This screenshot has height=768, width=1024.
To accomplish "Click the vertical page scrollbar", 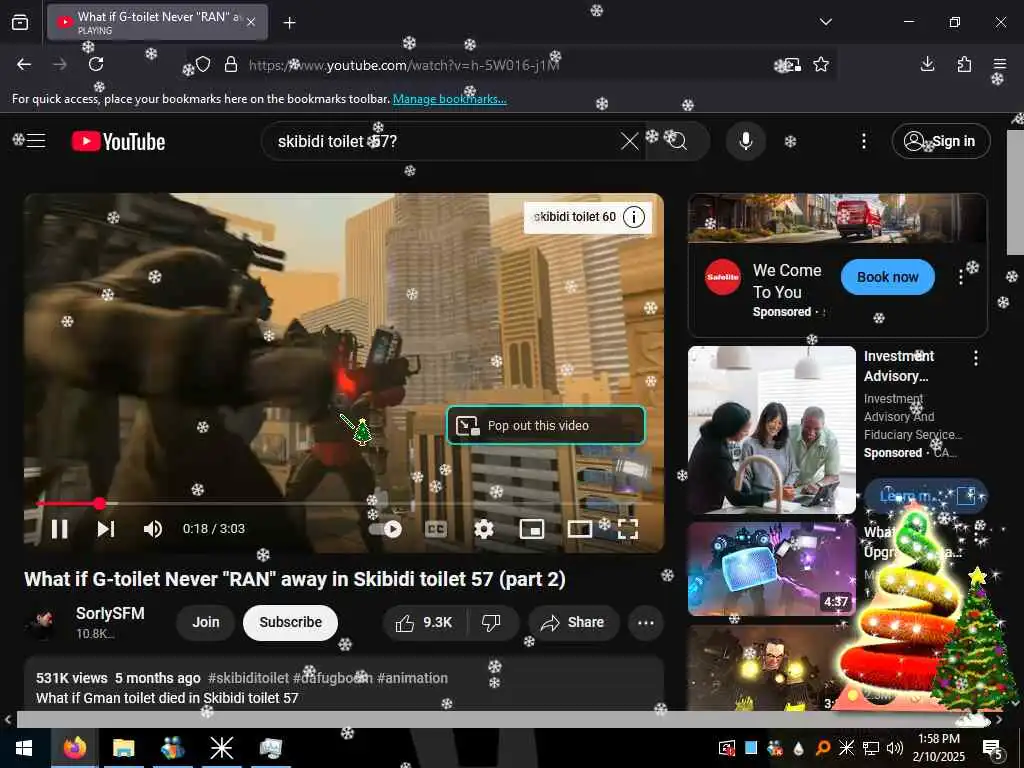I will tap(1015, 193).
